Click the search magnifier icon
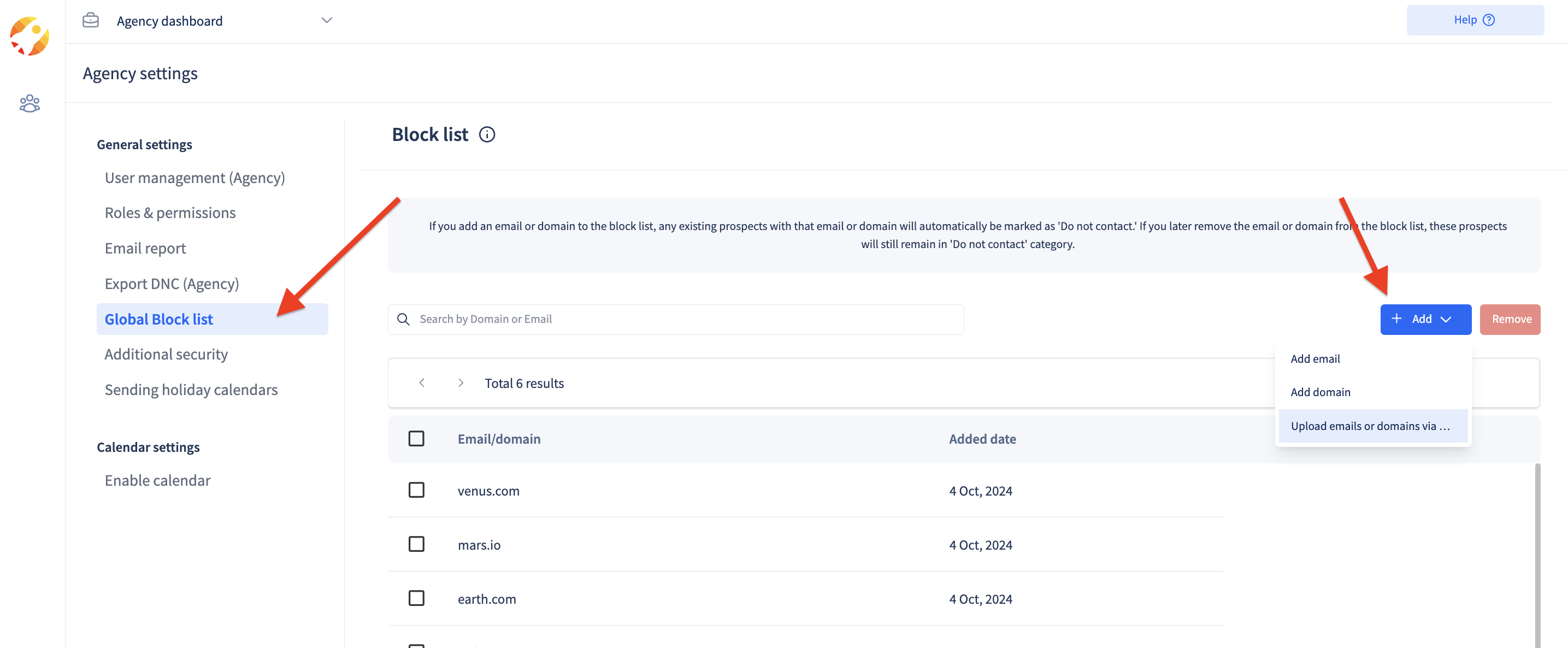 403,319
